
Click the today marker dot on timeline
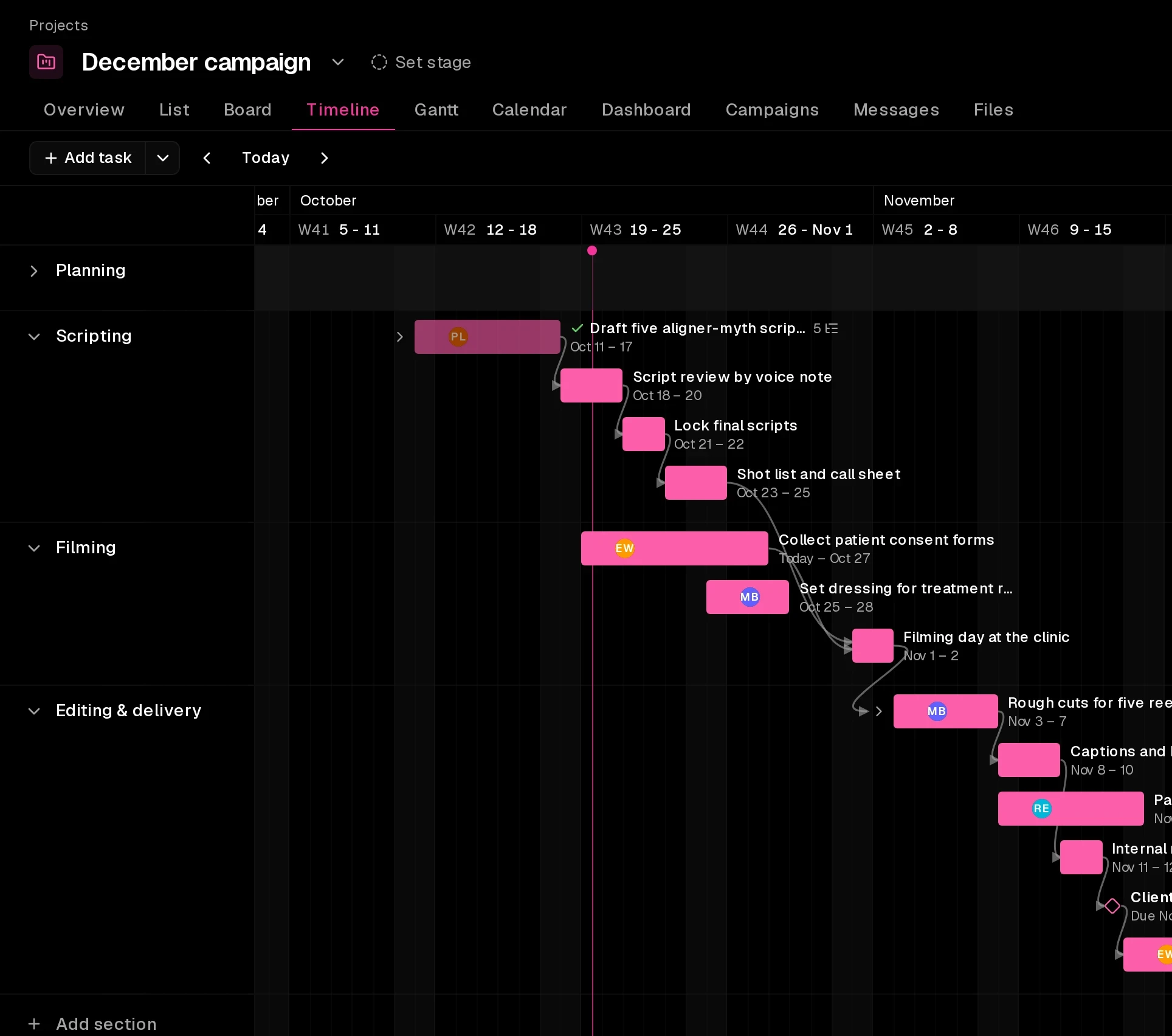(x=592, y=250)
